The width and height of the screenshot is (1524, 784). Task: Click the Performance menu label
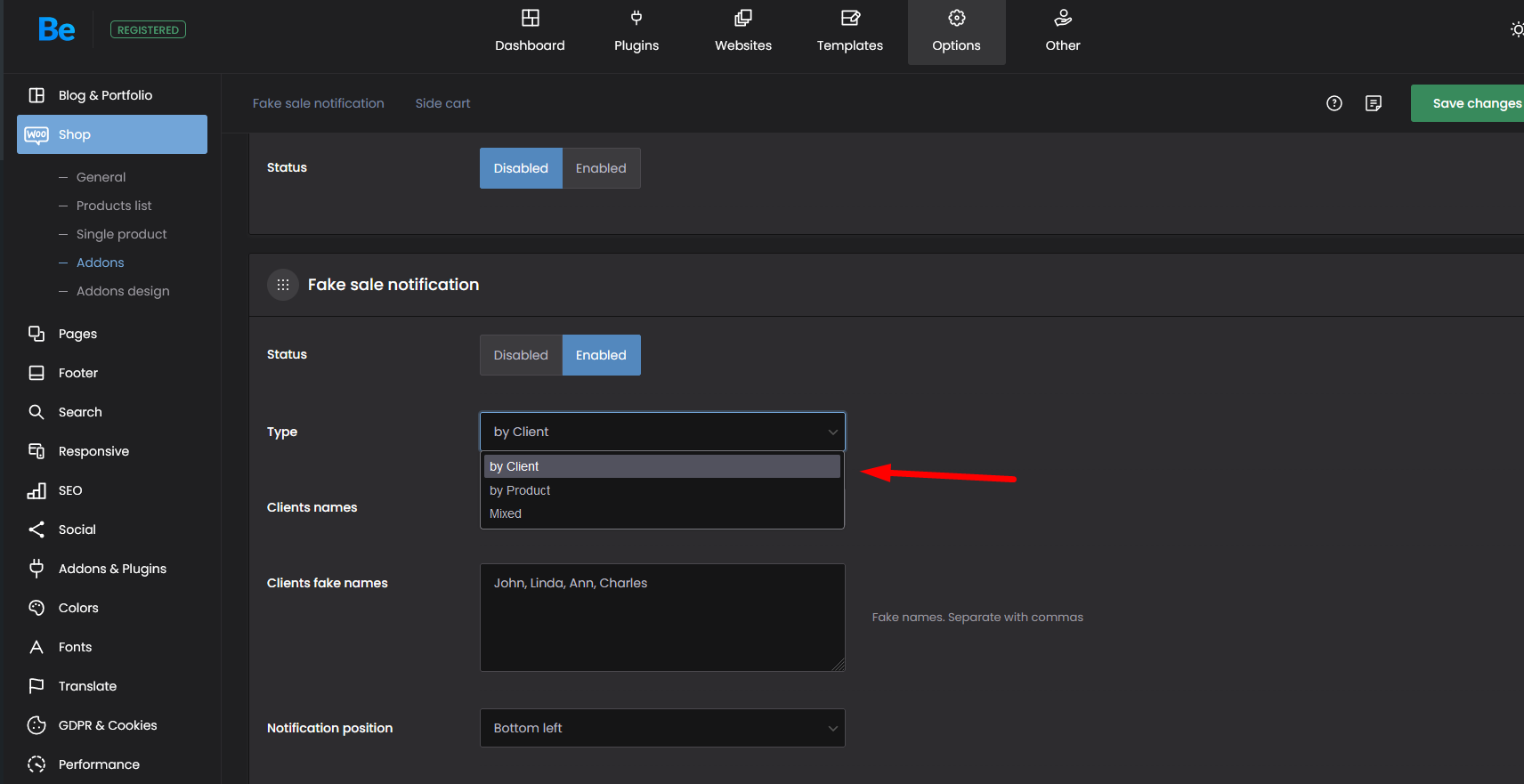click(x=99, y=764)
